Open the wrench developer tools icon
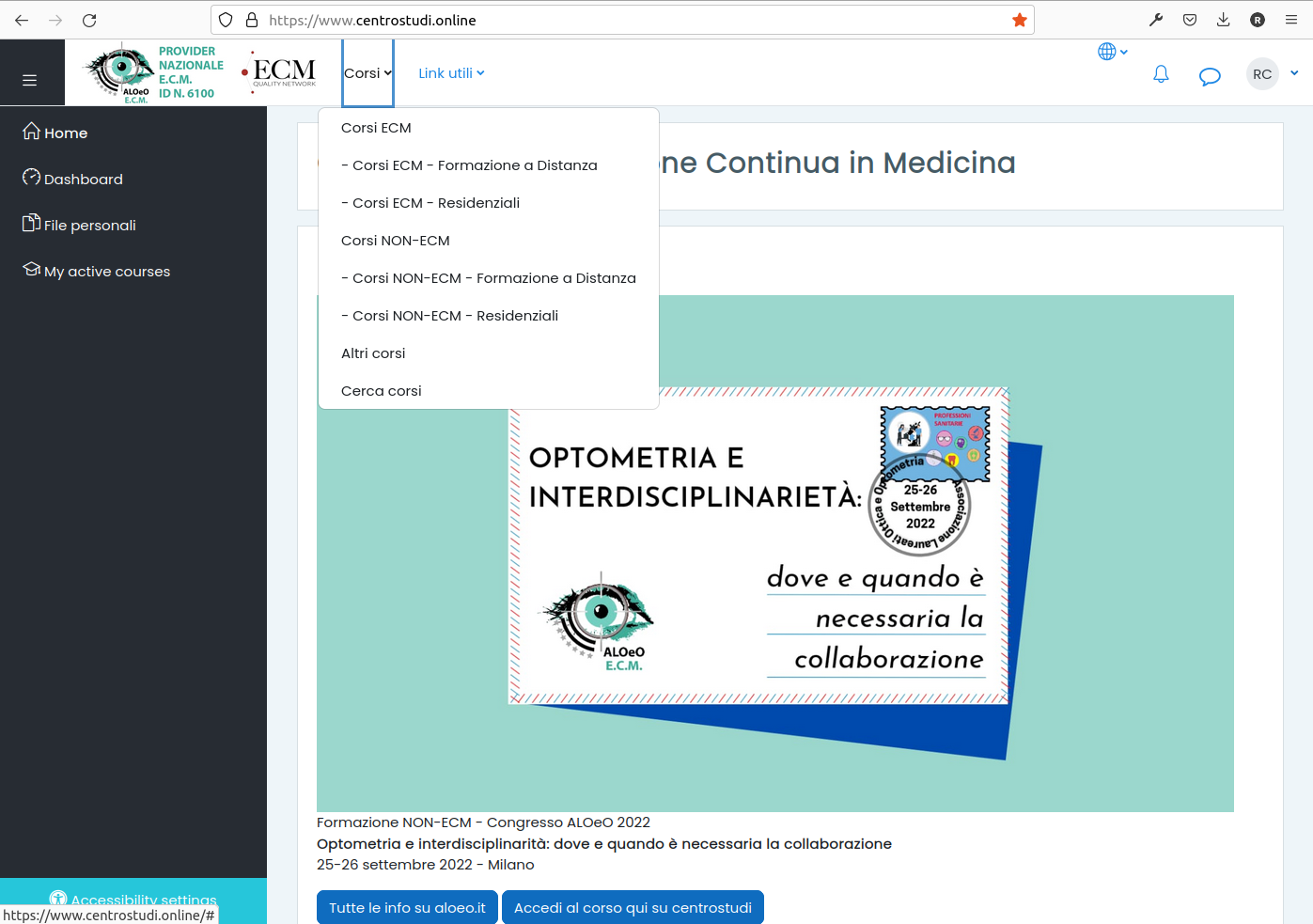This screenshot has width=1313, height=924. pyautogui.click(x=1156, y=20)
